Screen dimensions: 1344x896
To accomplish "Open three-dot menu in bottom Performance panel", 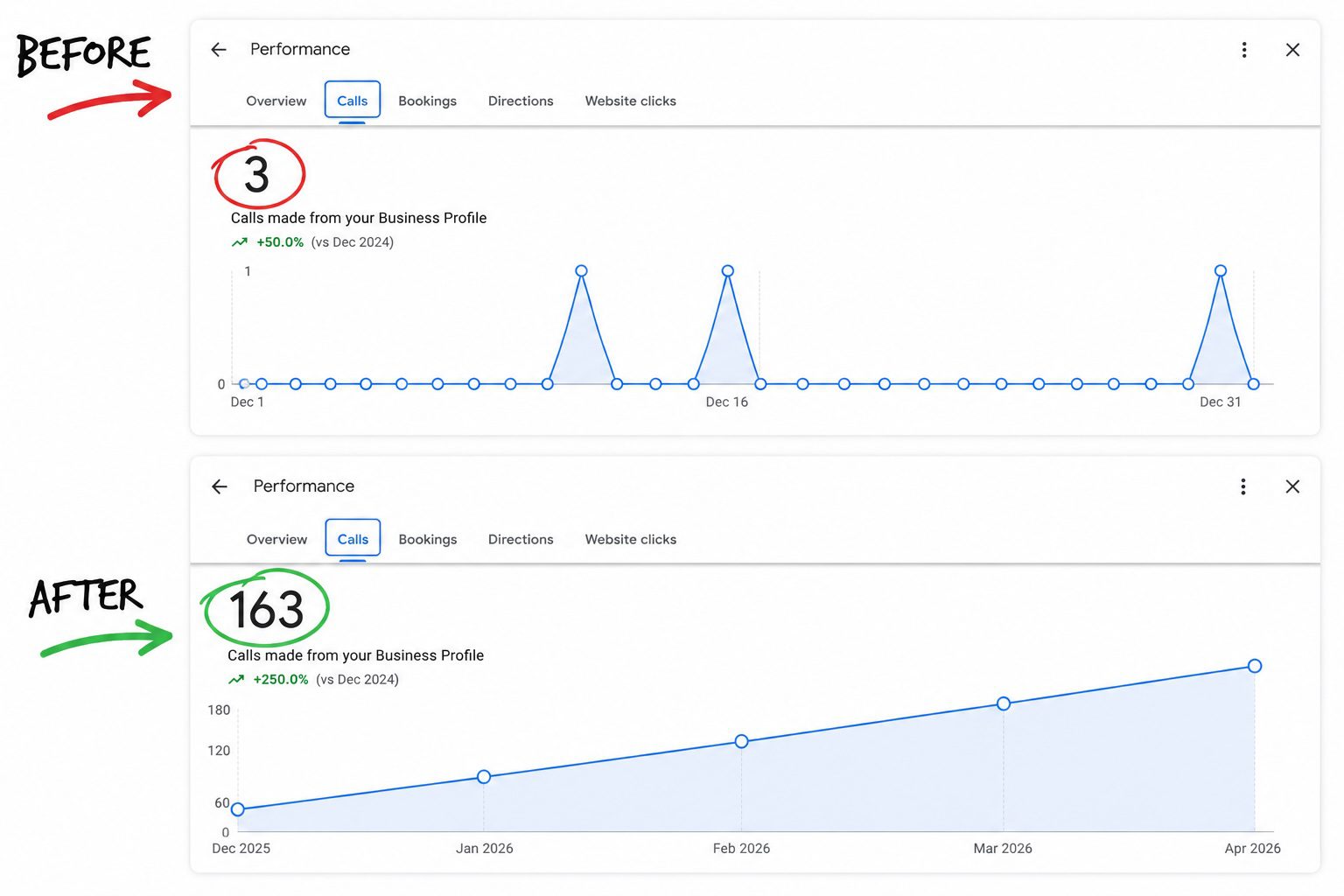I will (1242, 486).
